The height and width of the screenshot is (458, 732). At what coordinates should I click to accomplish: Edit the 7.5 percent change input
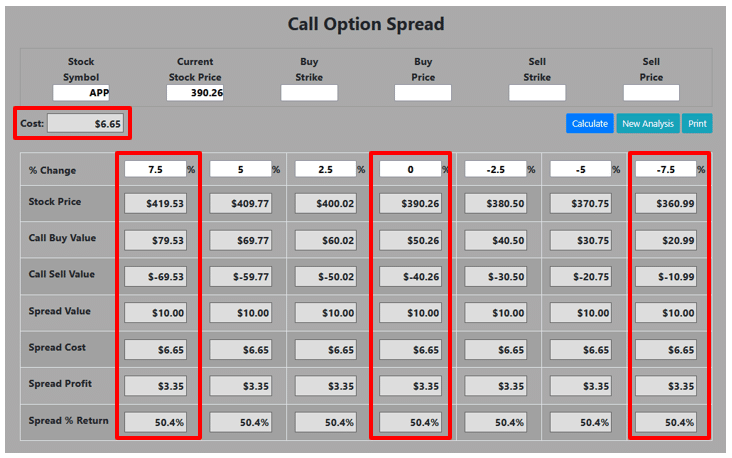tap(155, 170)
